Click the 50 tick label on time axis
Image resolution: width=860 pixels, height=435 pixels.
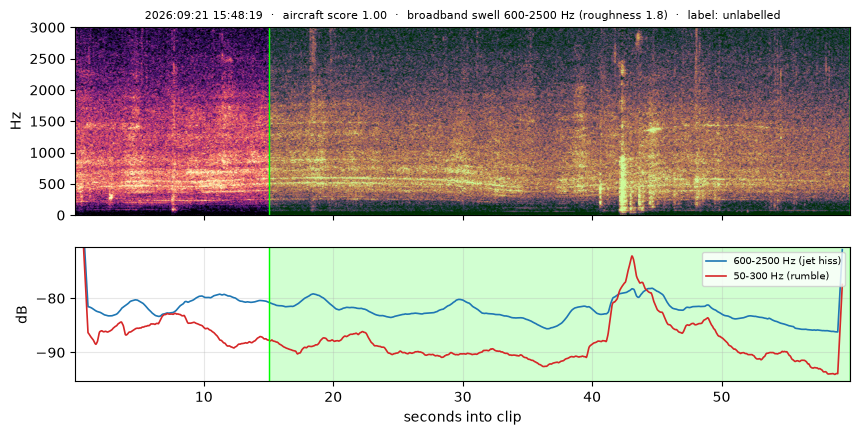pos(722,396)
